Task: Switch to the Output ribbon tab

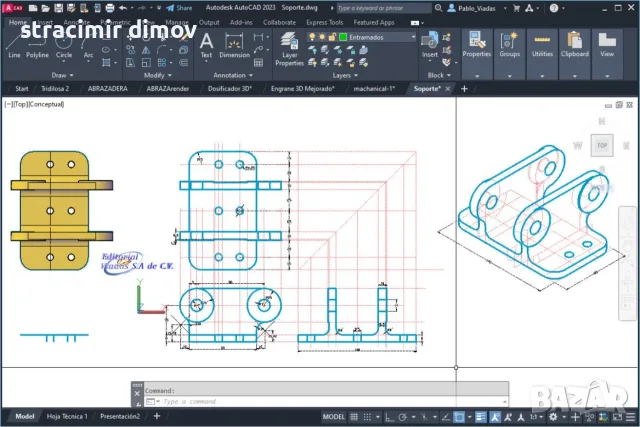Action: (209, 22)
